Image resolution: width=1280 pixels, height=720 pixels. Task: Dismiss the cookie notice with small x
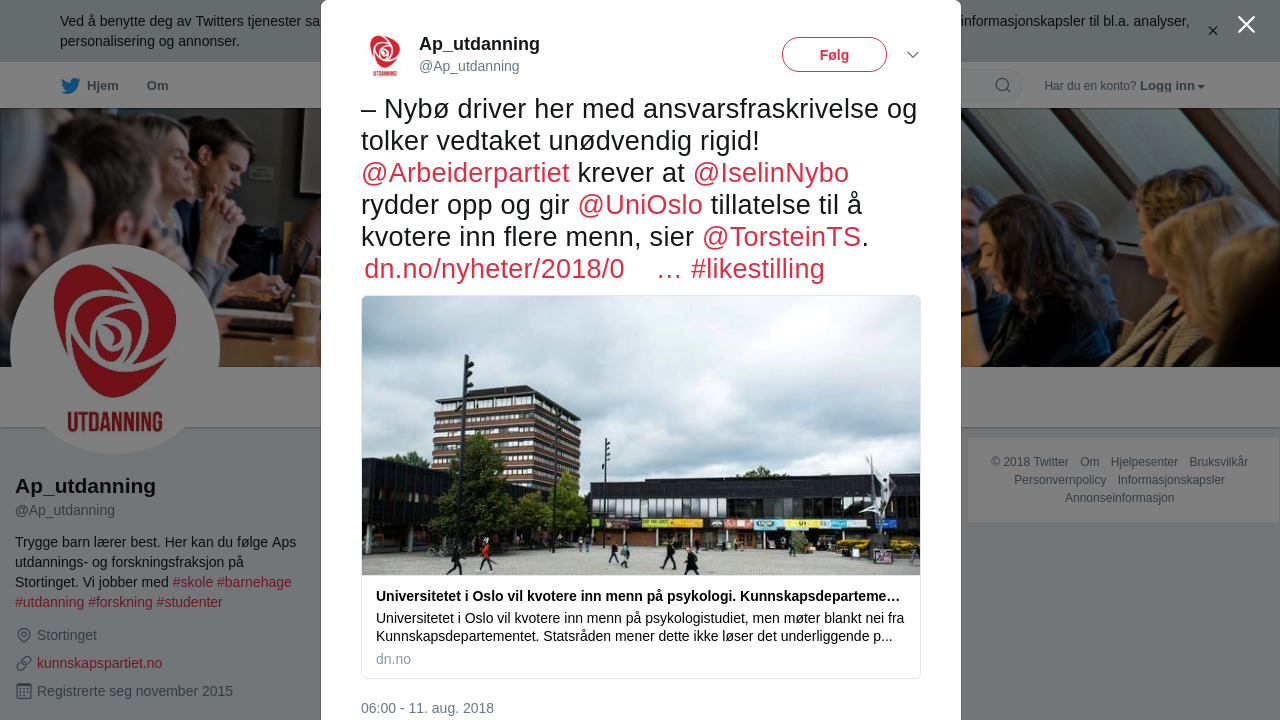coord(1212,31)
